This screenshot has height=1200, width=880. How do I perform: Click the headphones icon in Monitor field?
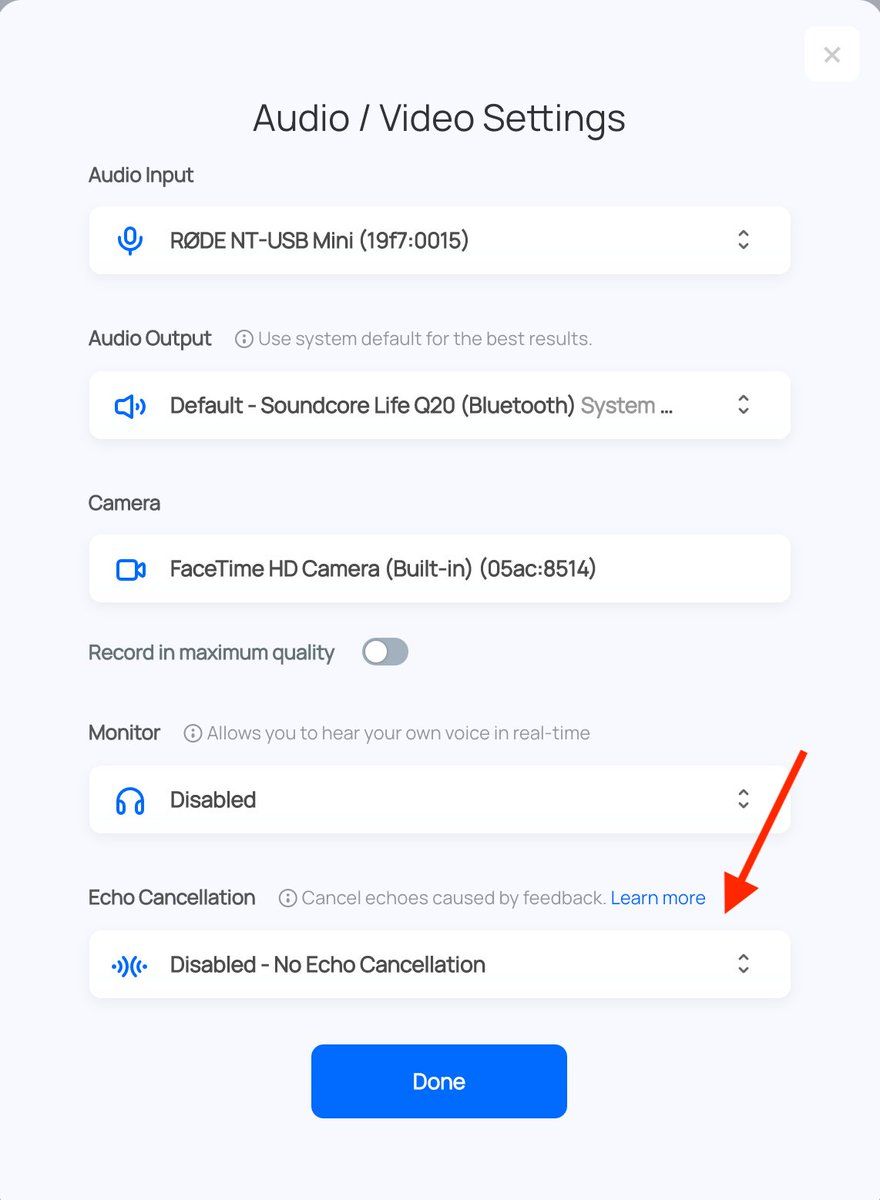tap(130, 800)
